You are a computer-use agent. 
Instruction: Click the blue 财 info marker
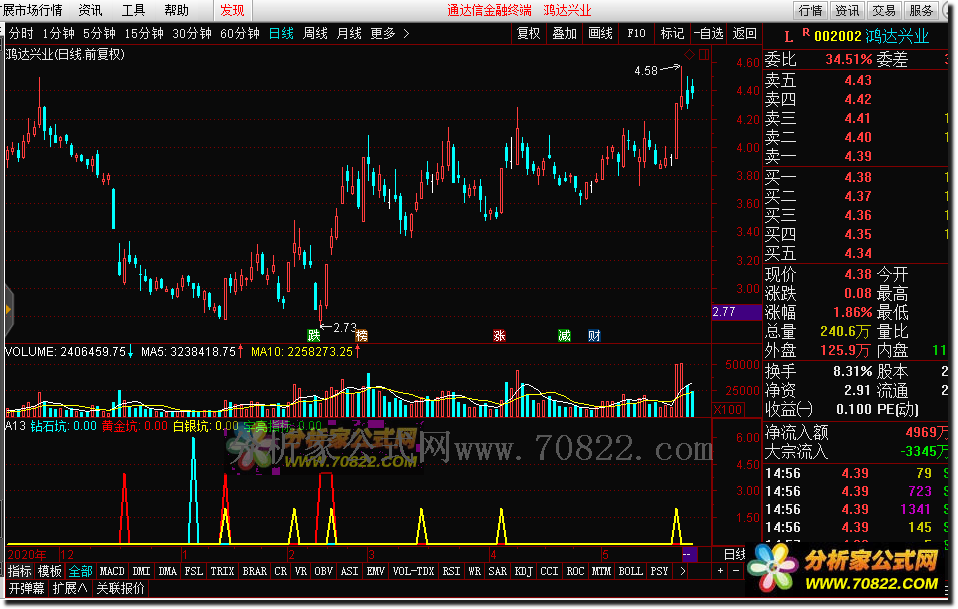point(594,335)
